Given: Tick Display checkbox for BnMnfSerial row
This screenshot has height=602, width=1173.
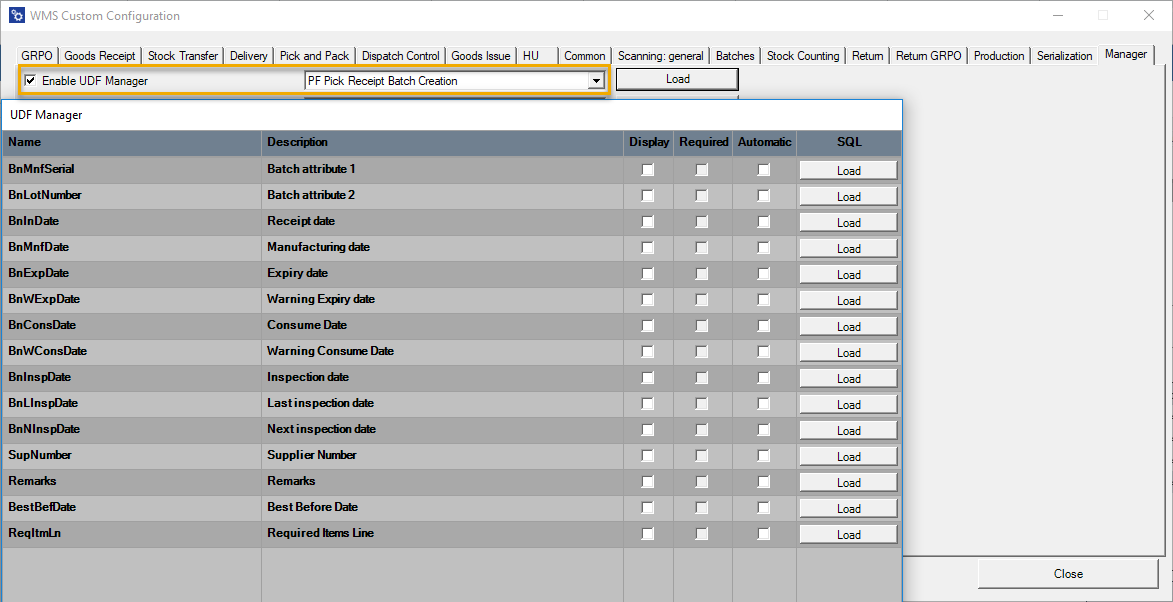Looking at the screenshot, I should pos(648,170).
